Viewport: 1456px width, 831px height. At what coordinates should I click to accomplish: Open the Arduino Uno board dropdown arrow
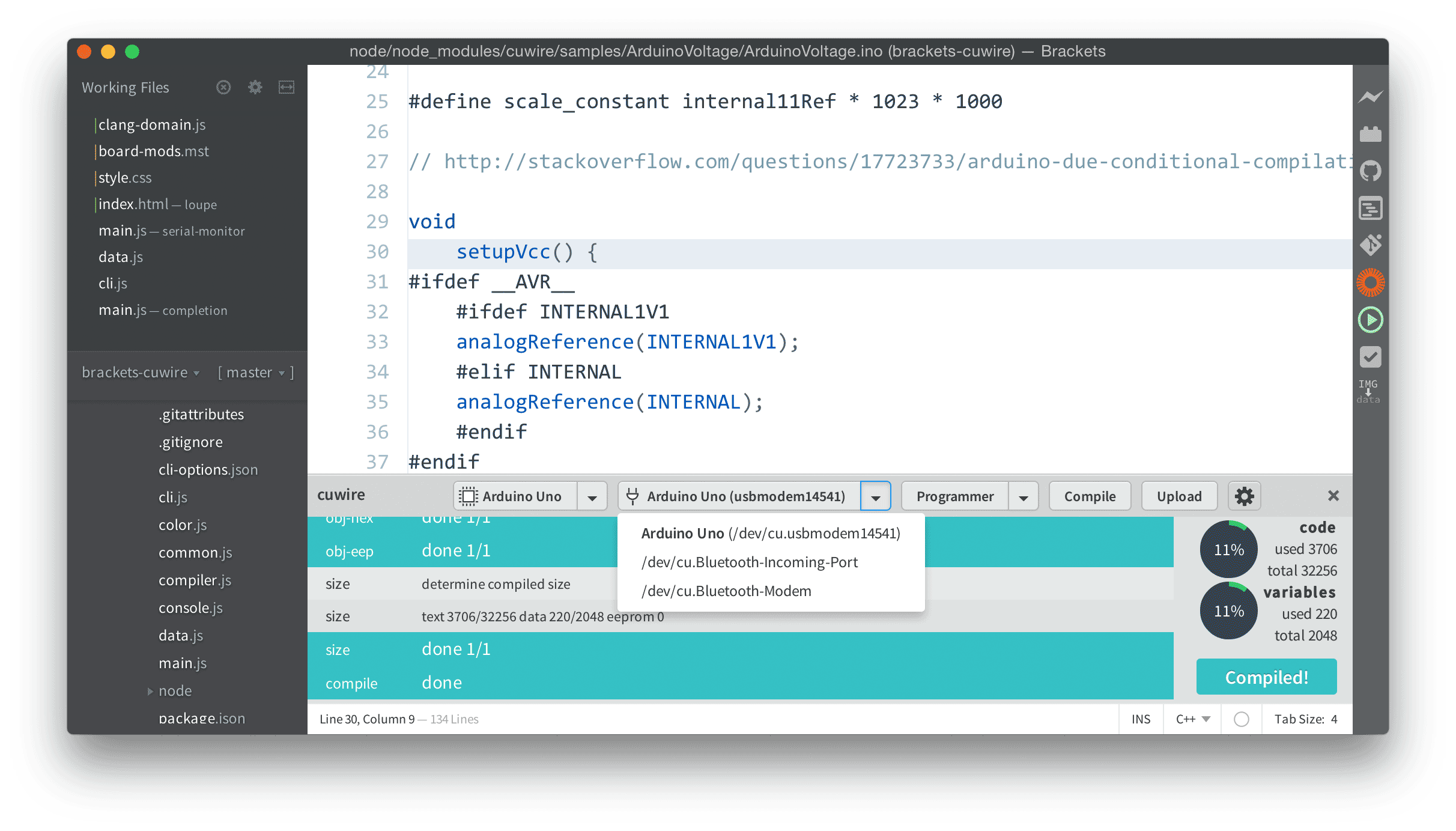click(592, 497)
